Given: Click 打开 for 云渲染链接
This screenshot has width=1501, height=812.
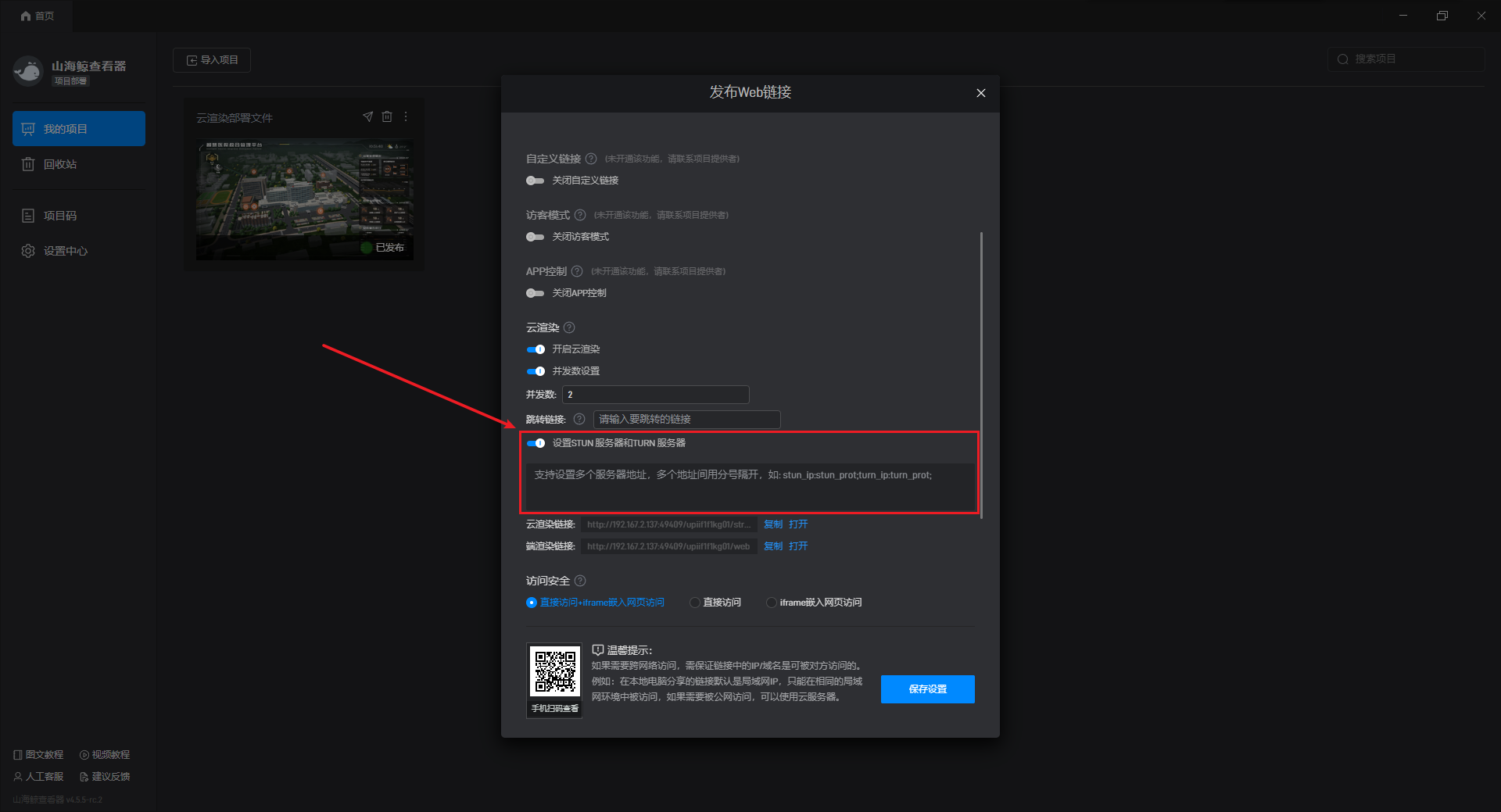Looking at the screenshot, I should click(x=798, y=524).
